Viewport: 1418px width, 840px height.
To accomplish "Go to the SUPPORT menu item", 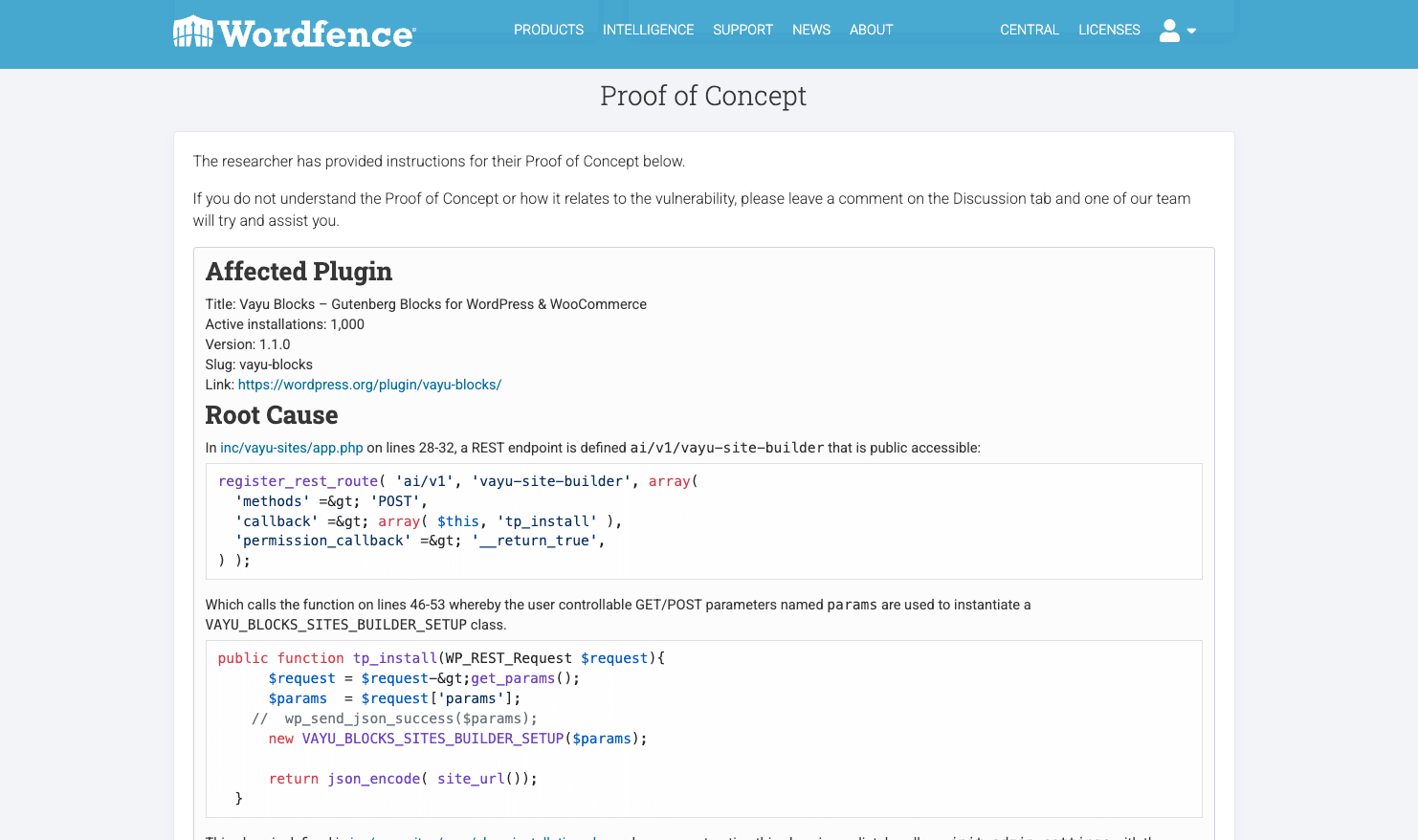I will tap(742, 30).
